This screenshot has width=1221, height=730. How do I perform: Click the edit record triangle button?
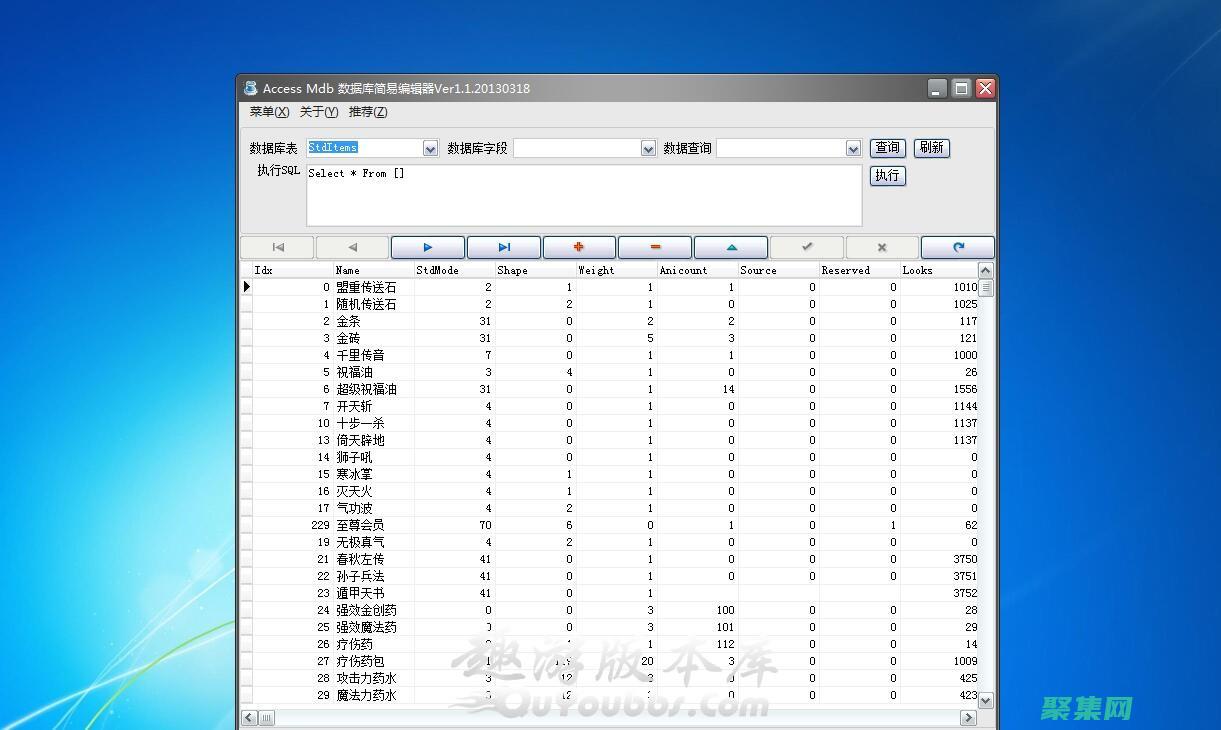731,247
